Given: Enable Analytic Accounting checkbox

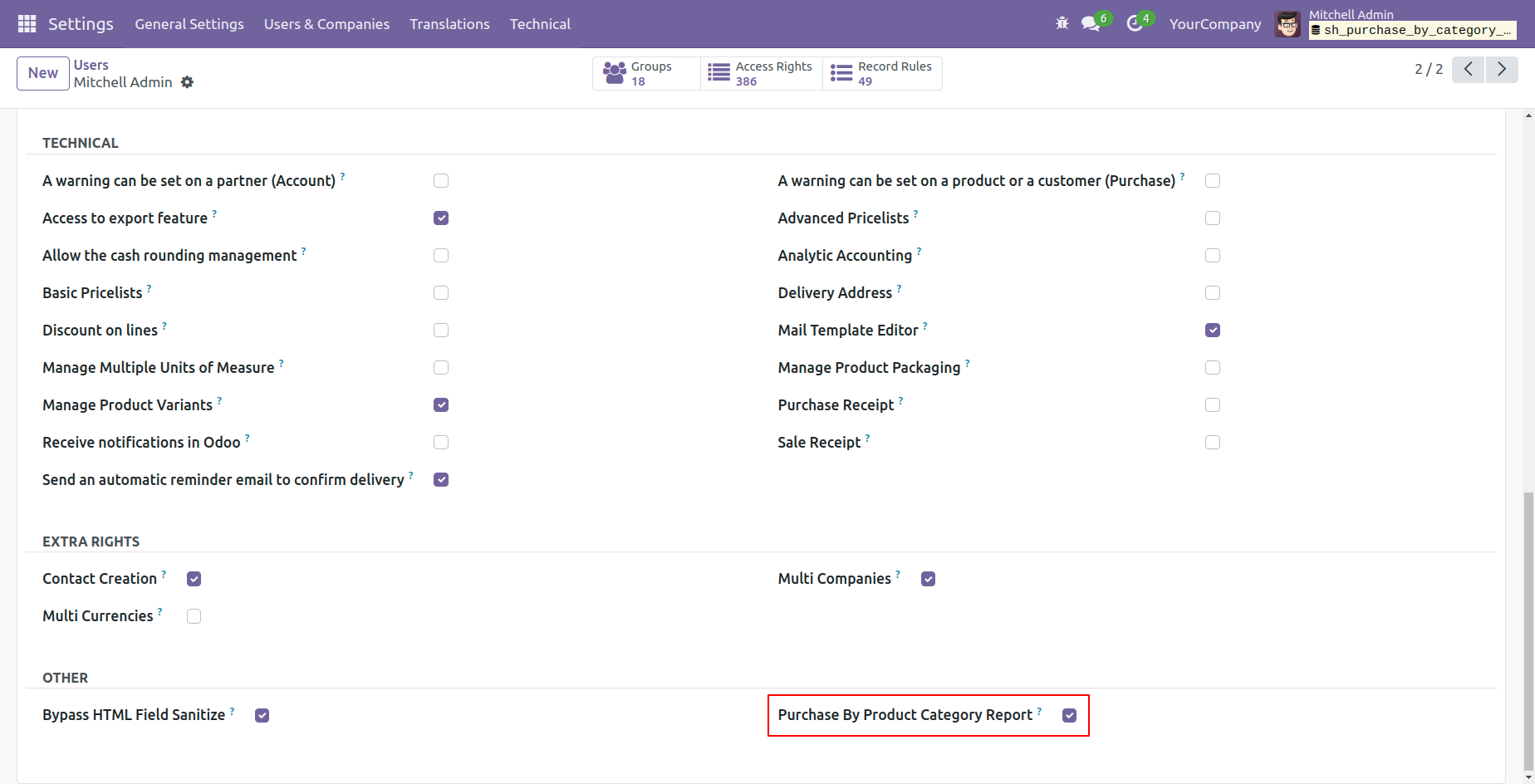Looking at the screenshot, I should (1213, 256).
